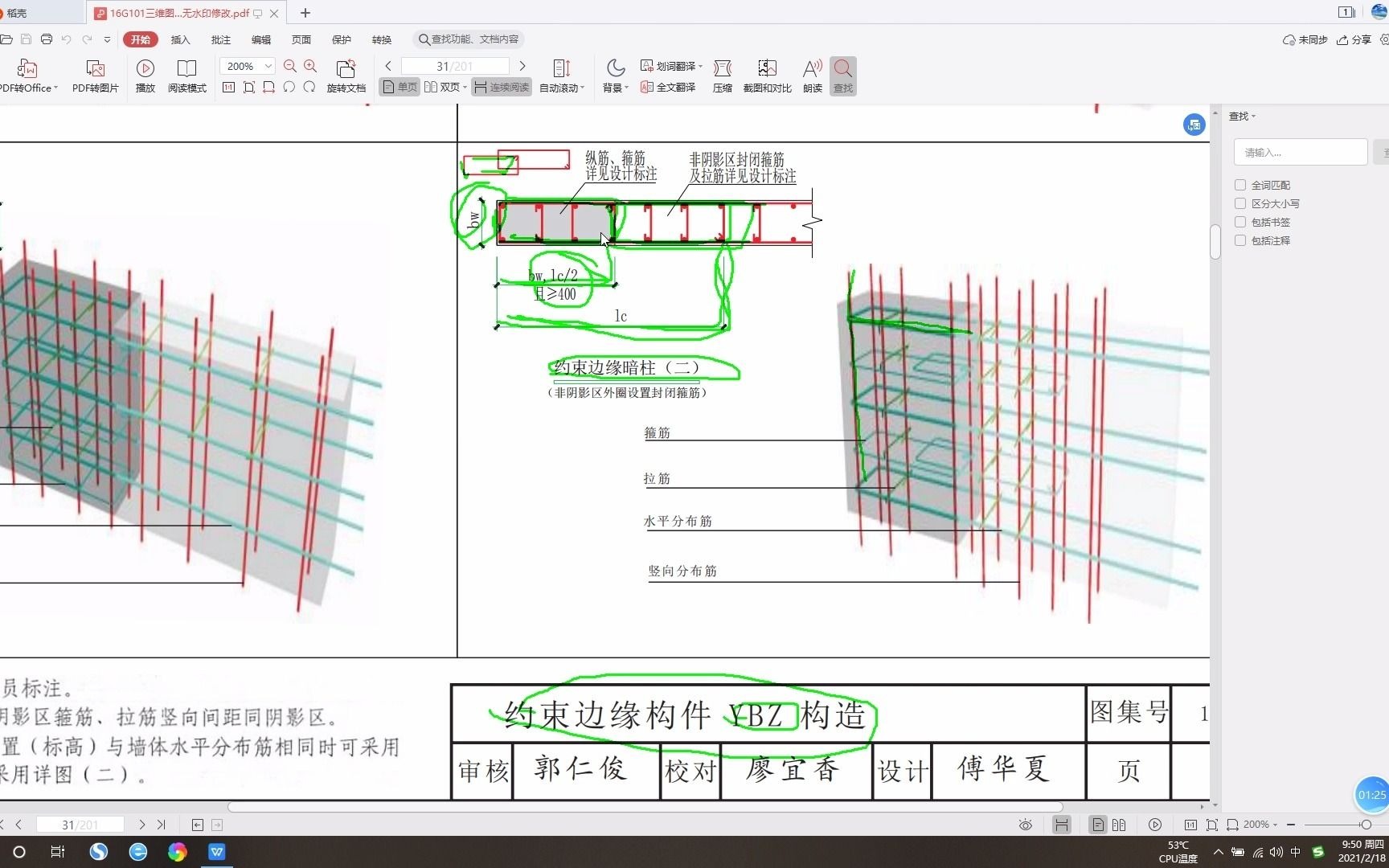Jump to last page in status bar

click(161, 825)
